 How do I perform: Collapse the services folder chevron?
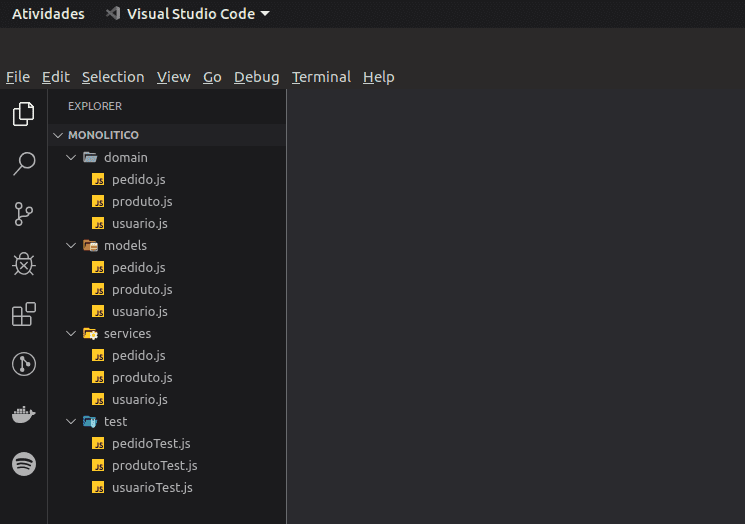coord(71,333)
